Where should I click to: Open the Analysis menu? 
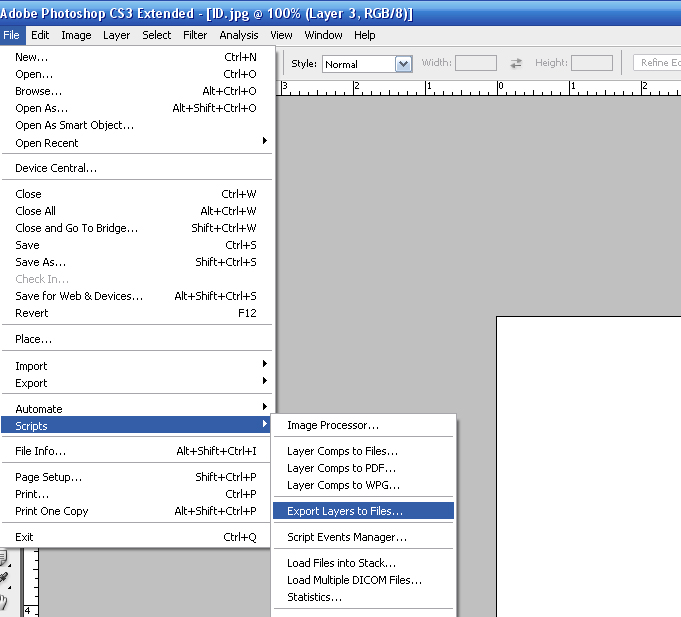[238, 35]
